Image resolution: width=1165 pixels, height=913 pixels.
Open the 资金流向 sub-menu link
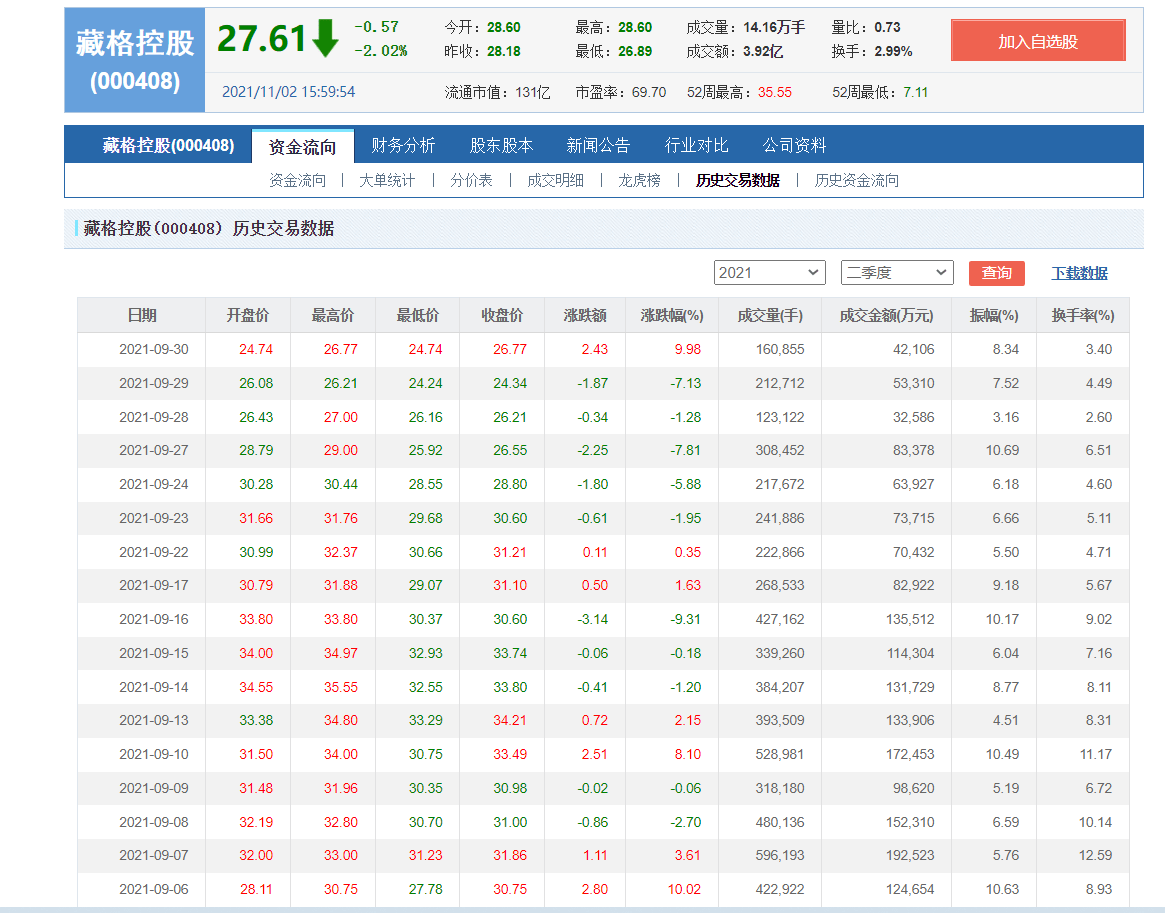(x=297, y=180)
